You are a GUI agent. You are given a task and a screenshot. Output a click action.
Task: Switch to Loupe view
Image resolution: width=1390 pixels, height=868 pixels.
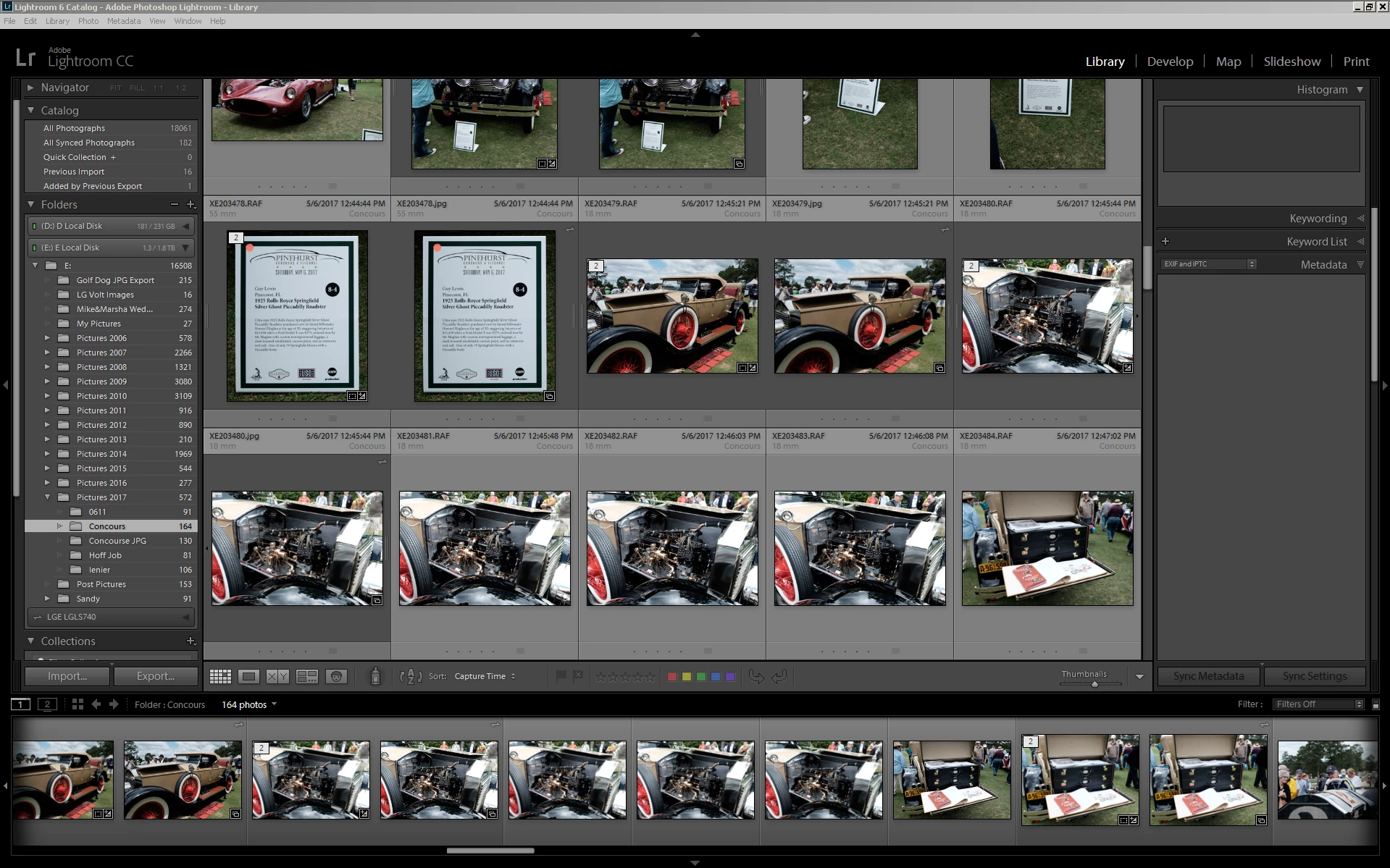coord(248,676)
